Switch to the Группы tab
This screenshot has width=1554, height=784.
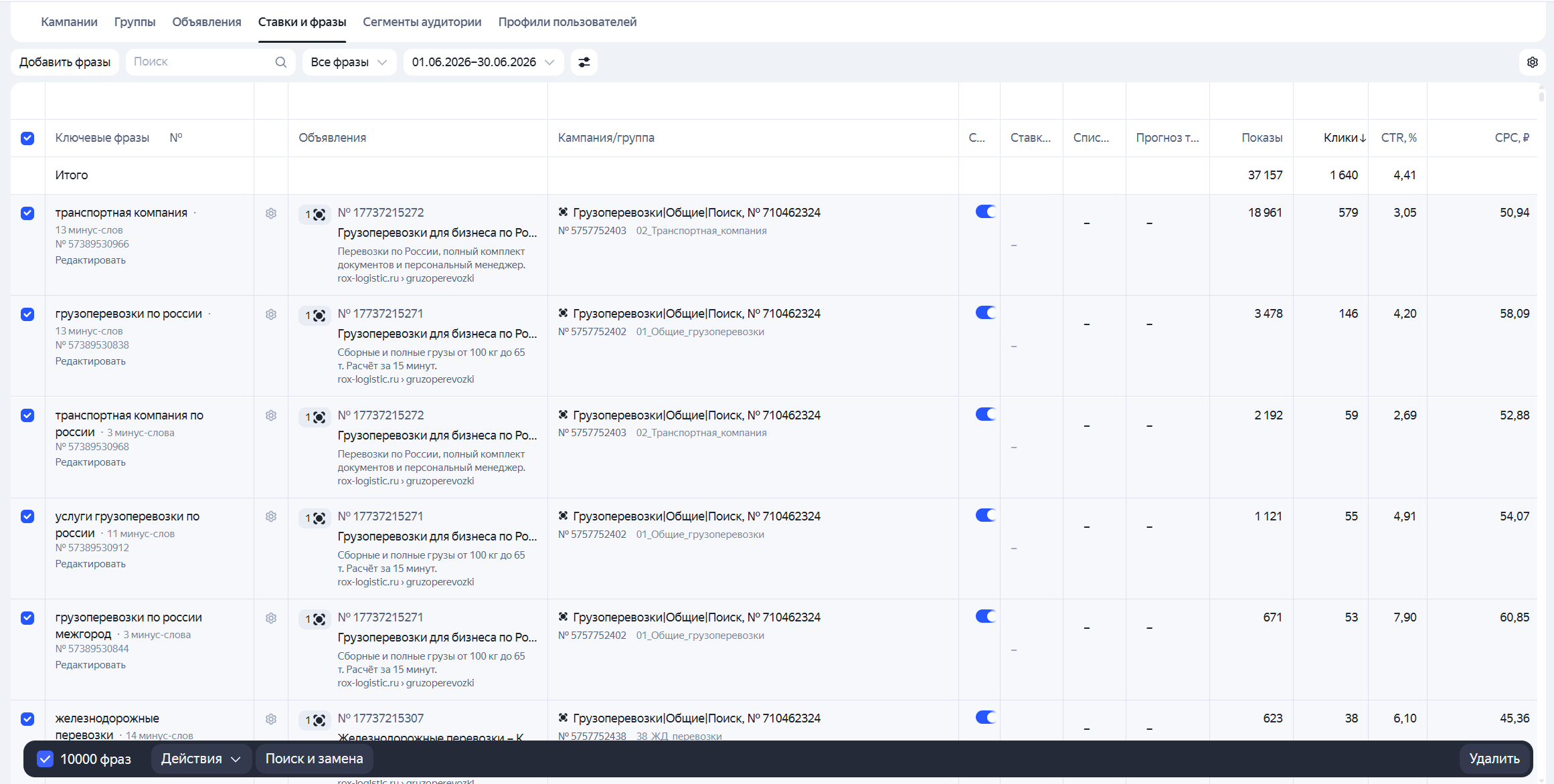tap(135, 22)
